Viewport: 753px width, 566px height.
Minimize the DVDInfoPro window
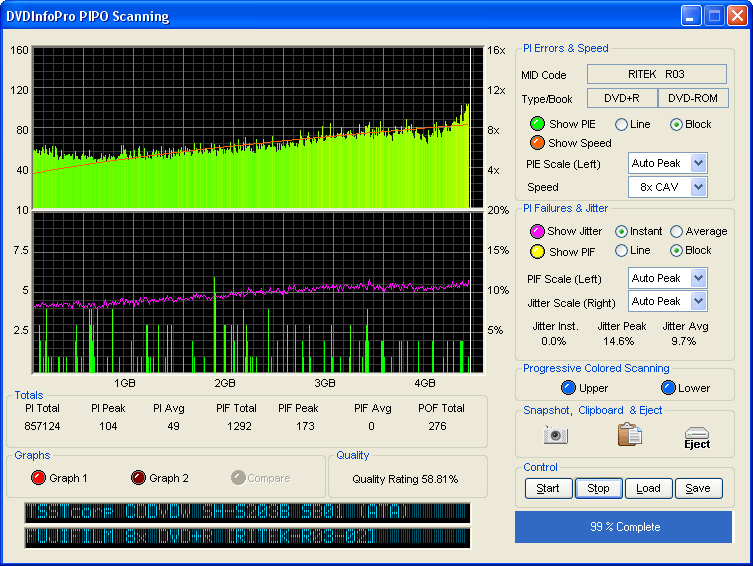tap(691, 16)
